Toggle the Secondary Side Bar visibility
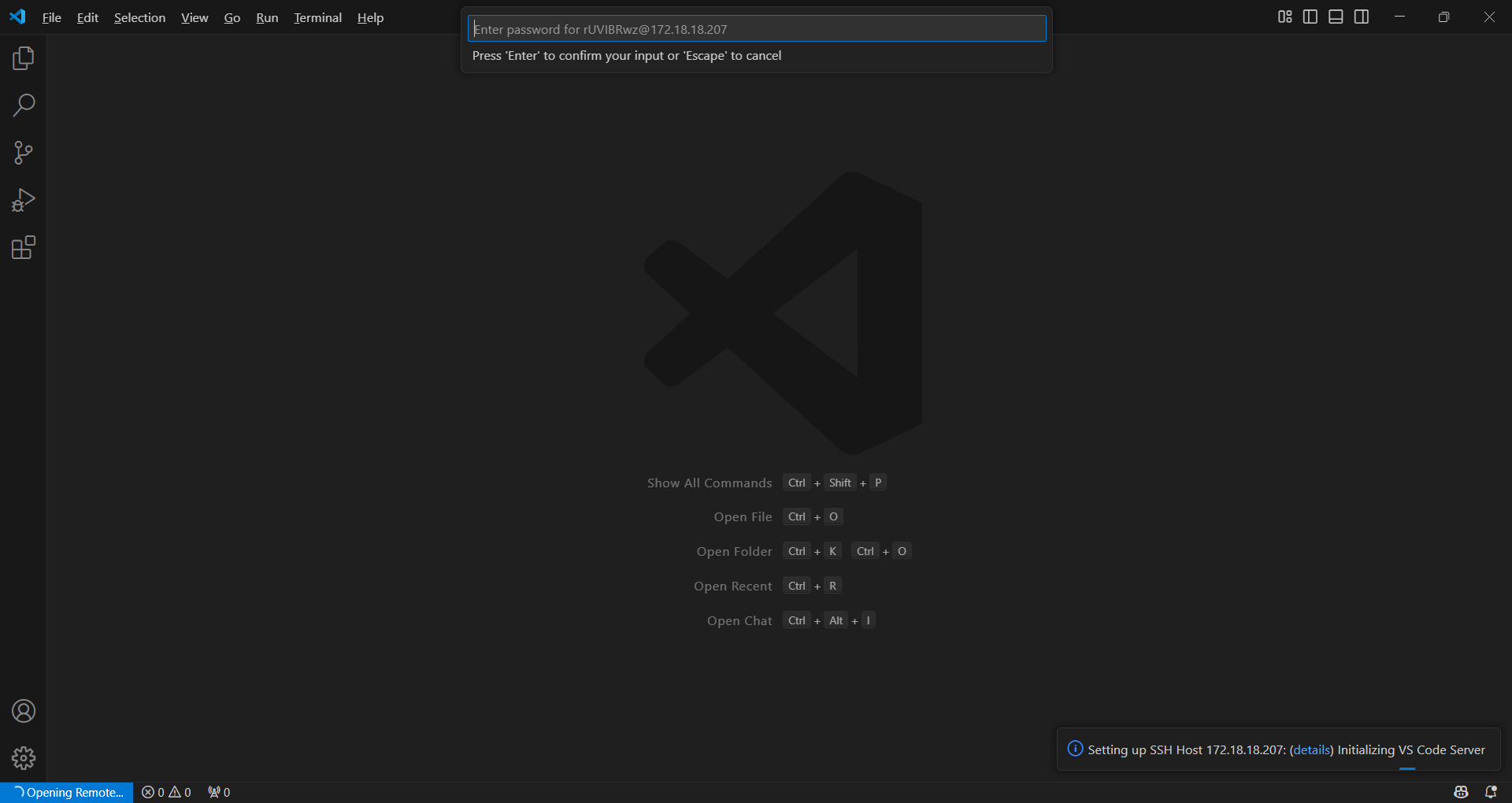 pos(1362,17)
